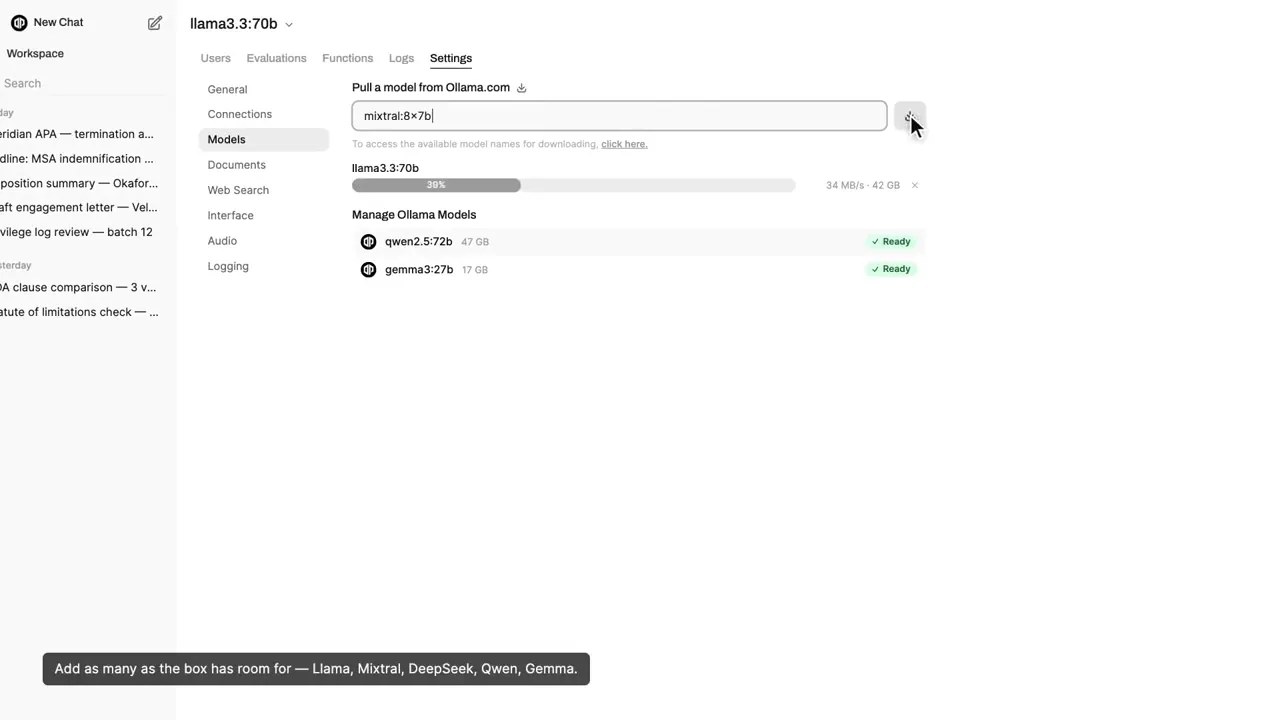
Task: Select the Settings tab
Action: click(x=451, y=58)
